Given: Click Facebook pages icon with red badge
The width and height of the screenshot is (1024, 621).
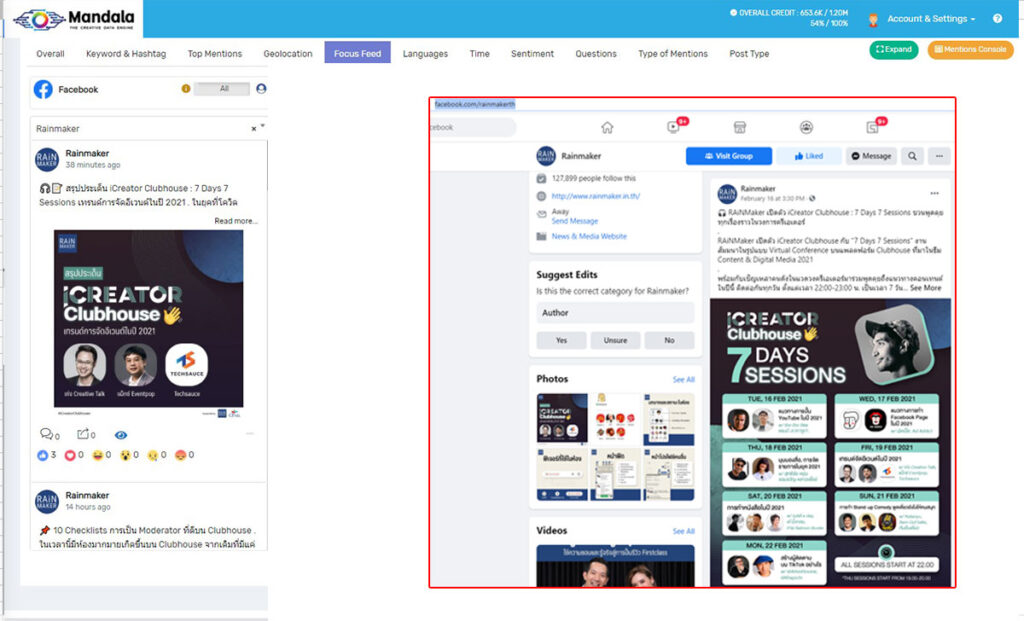Looking at the screenshot, I should click(873, 127).
